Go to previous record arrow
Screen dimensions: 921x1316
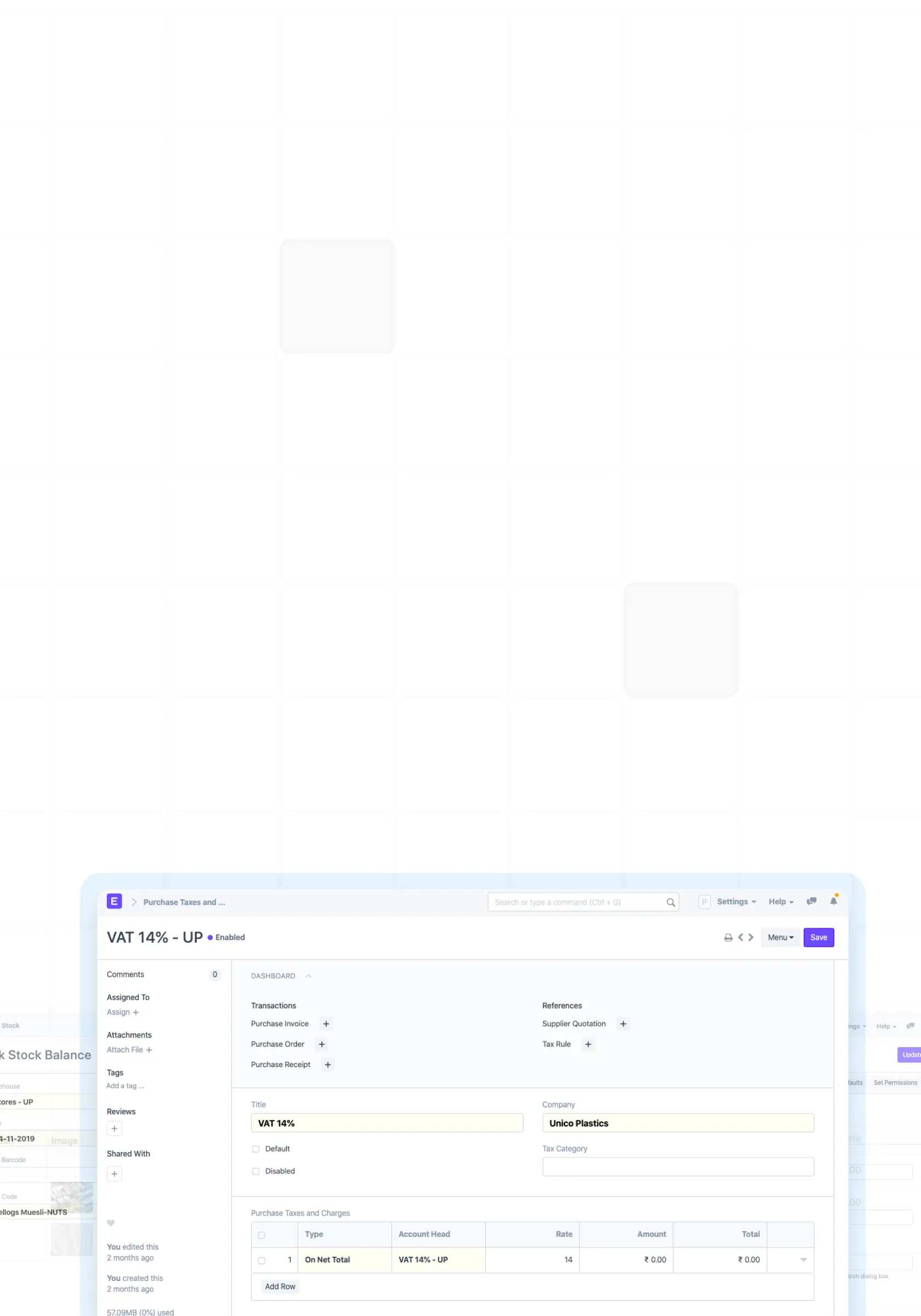(x=741, y=938)
